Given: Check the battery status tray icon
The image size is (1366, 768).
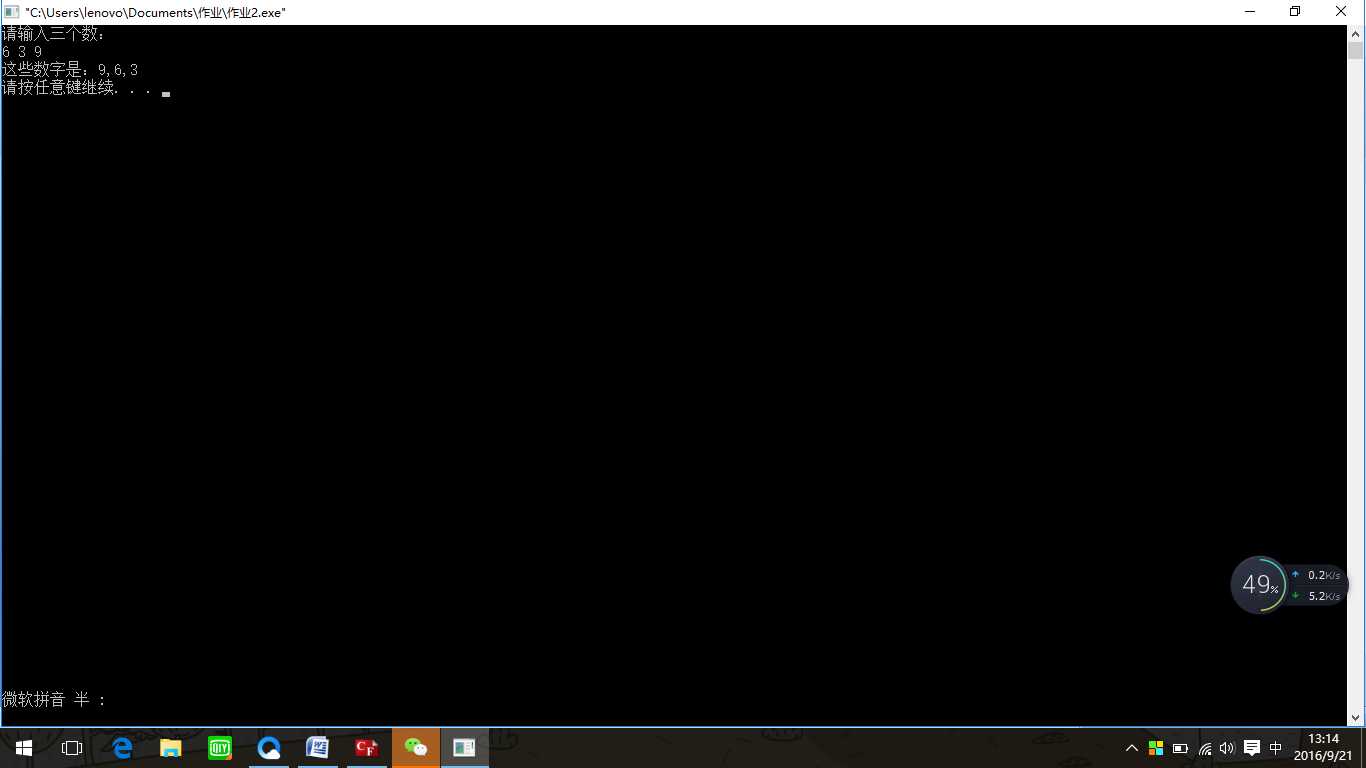Looking at the screenshot, I should (1180, 748).
